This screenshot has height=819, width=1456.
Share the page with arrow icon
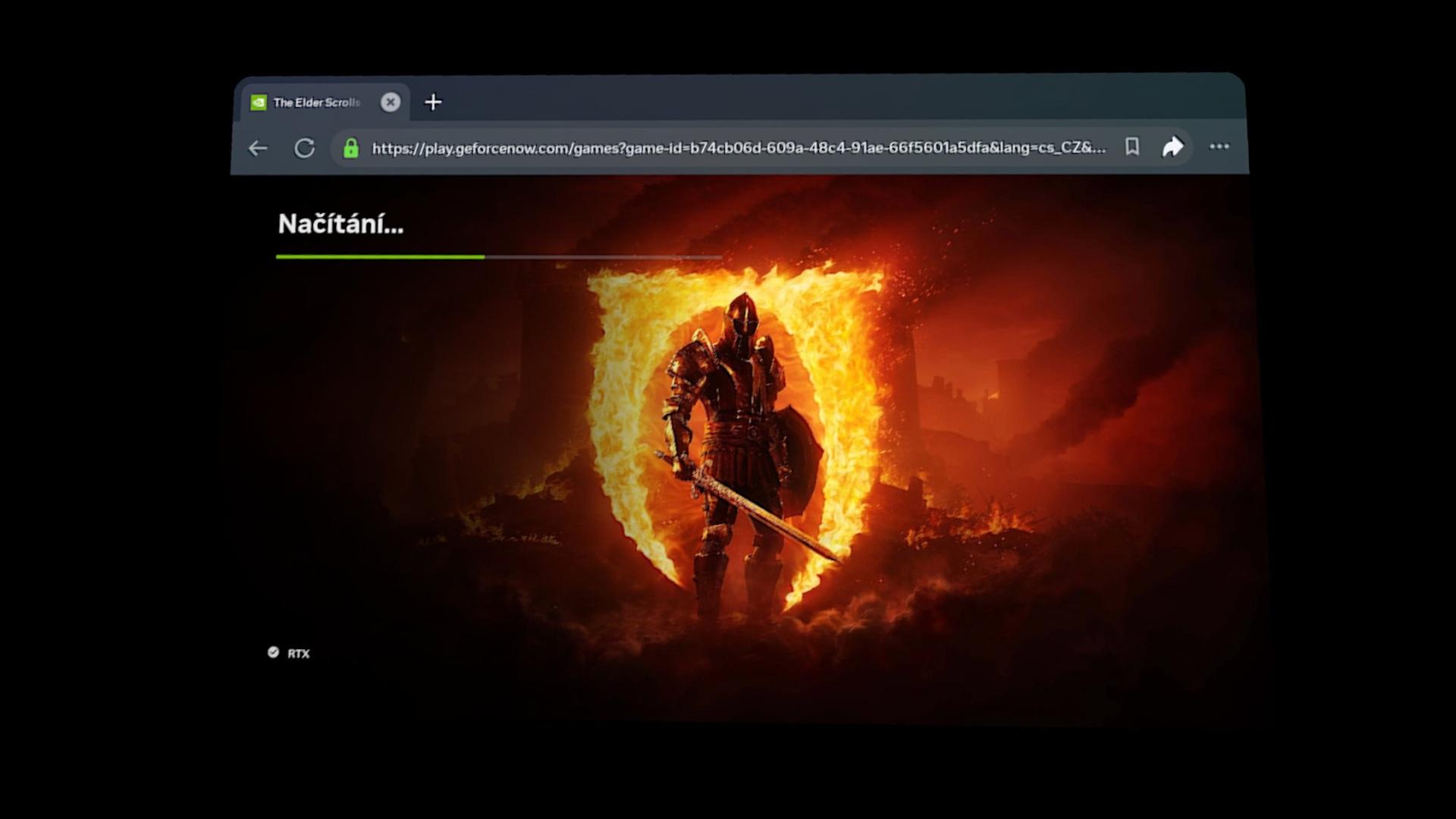(x=1173, y=146)
